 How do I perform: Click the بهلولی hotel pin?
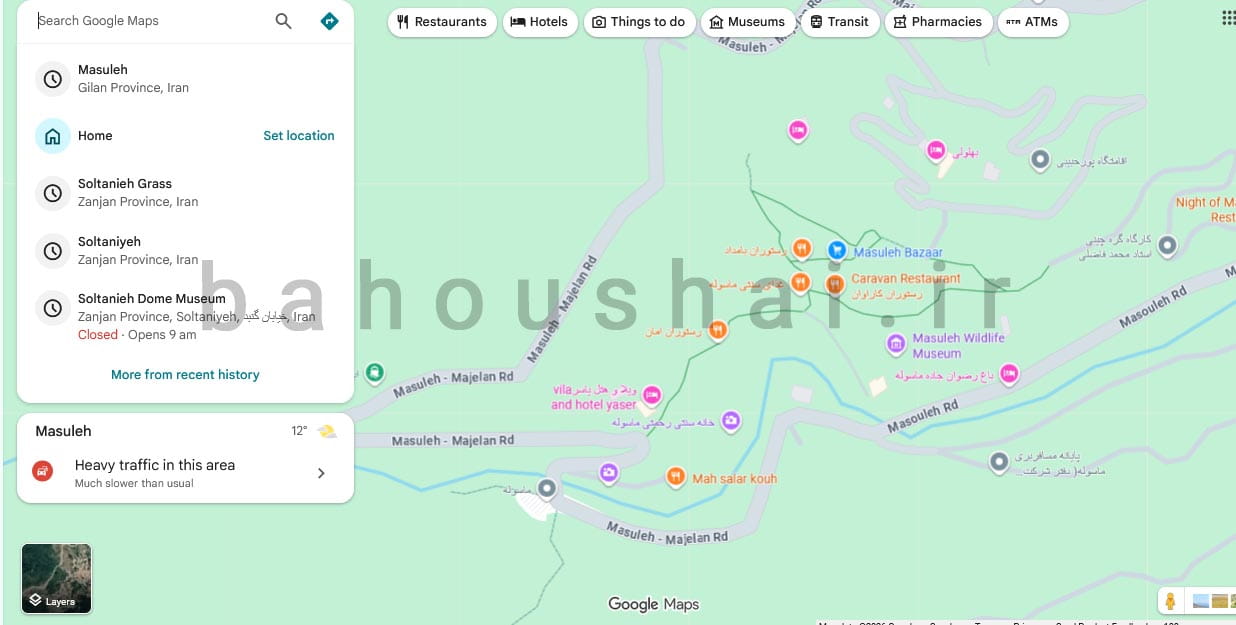936,150
